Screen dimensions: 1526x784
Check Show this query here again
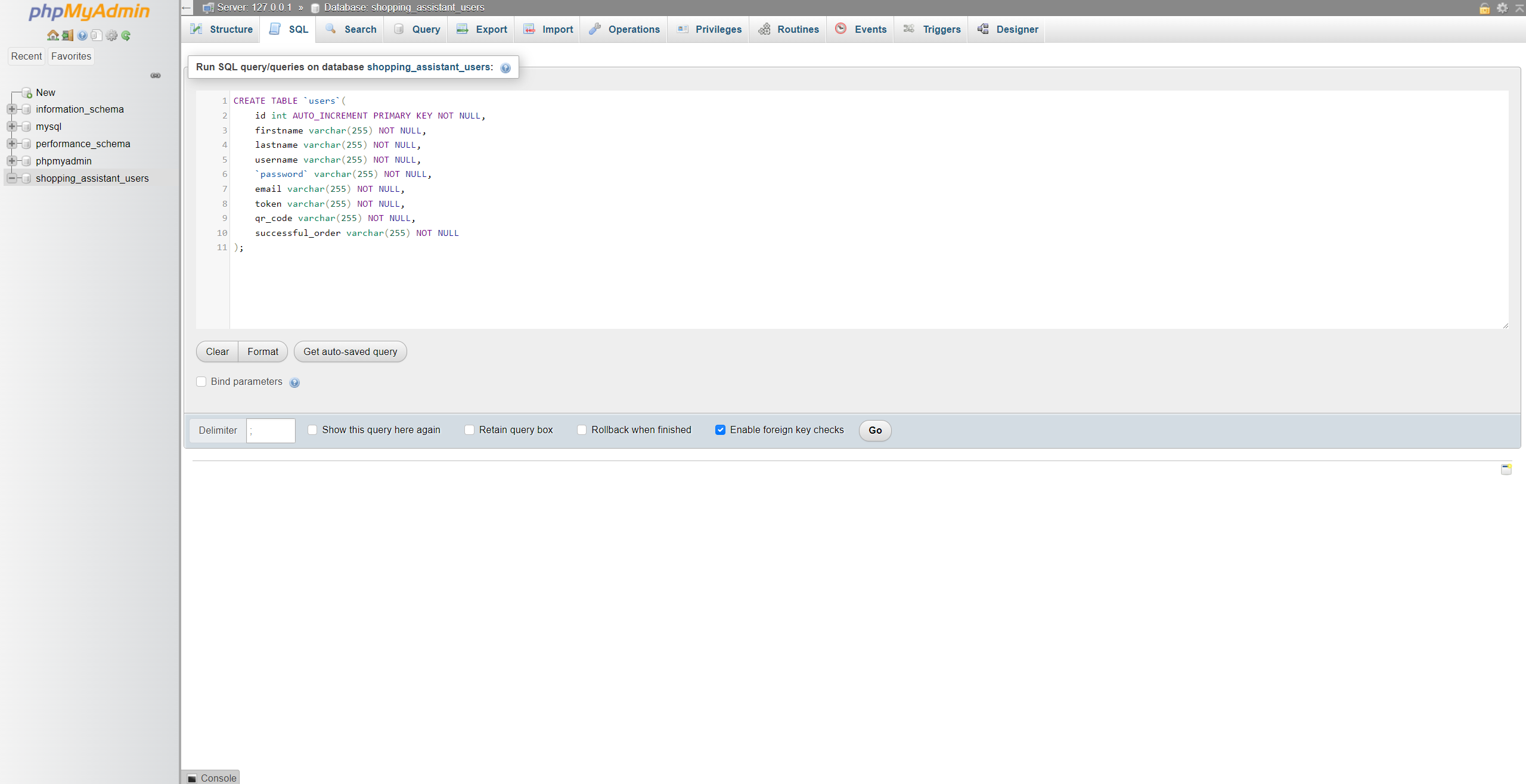point(312,430)
